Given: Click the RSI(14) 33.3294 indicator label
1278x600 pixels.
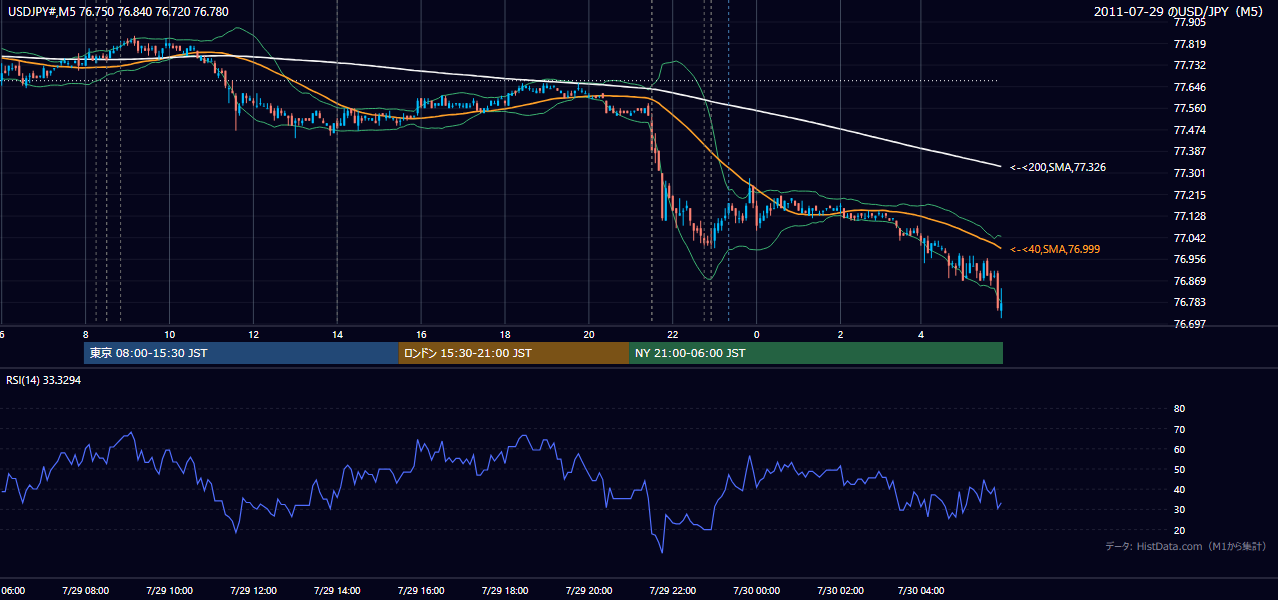Looking at the screenshot, I should pos(45,380).
